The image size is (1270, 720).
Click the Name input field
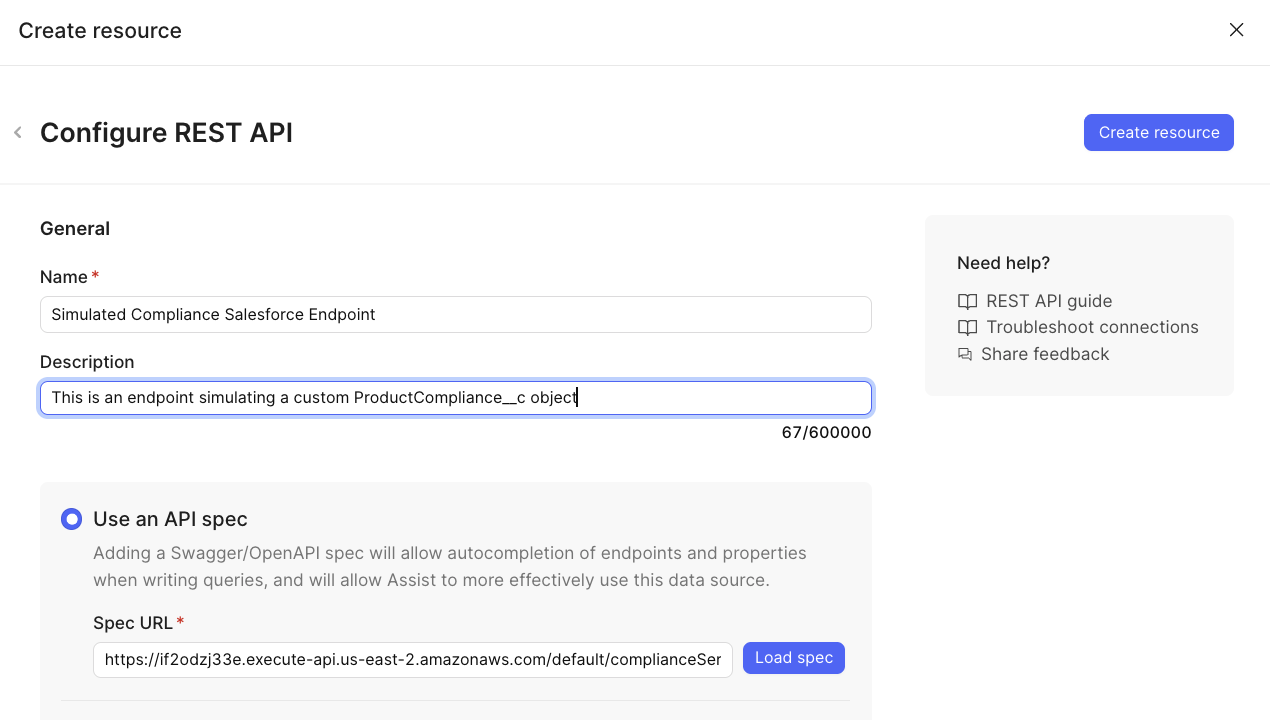(455, 314)
